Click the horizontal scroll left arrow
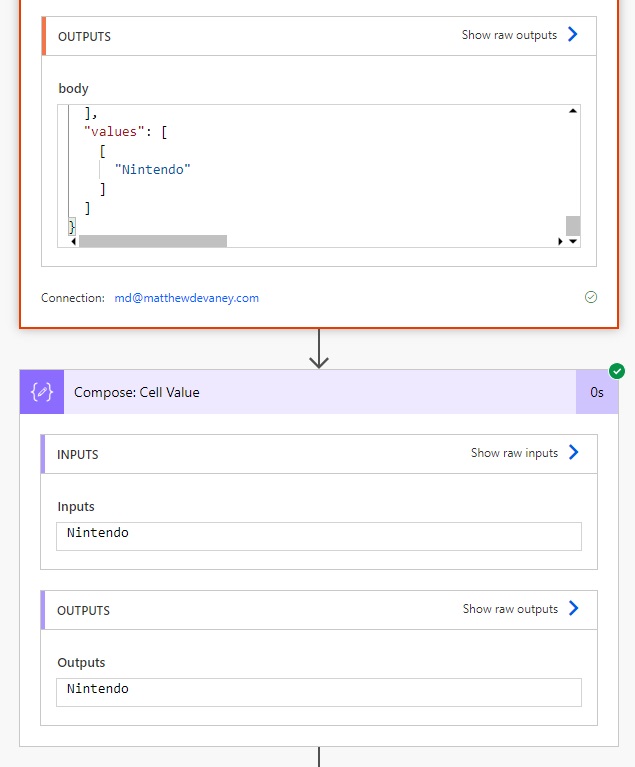The image size is (635, 767). coord(73,241)
